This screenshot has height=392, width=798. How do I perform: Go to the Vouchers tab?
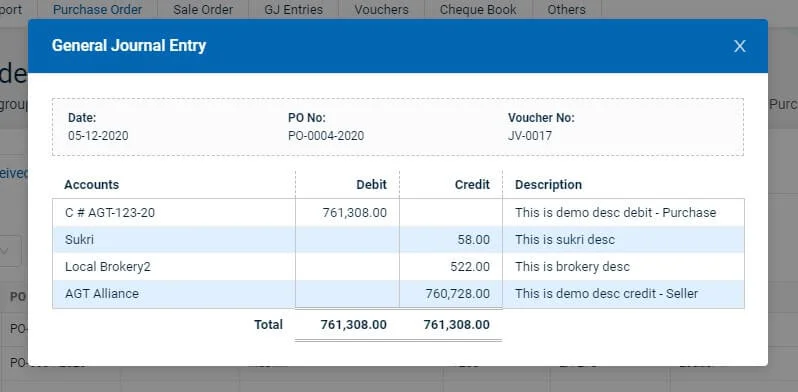[382, 9]
